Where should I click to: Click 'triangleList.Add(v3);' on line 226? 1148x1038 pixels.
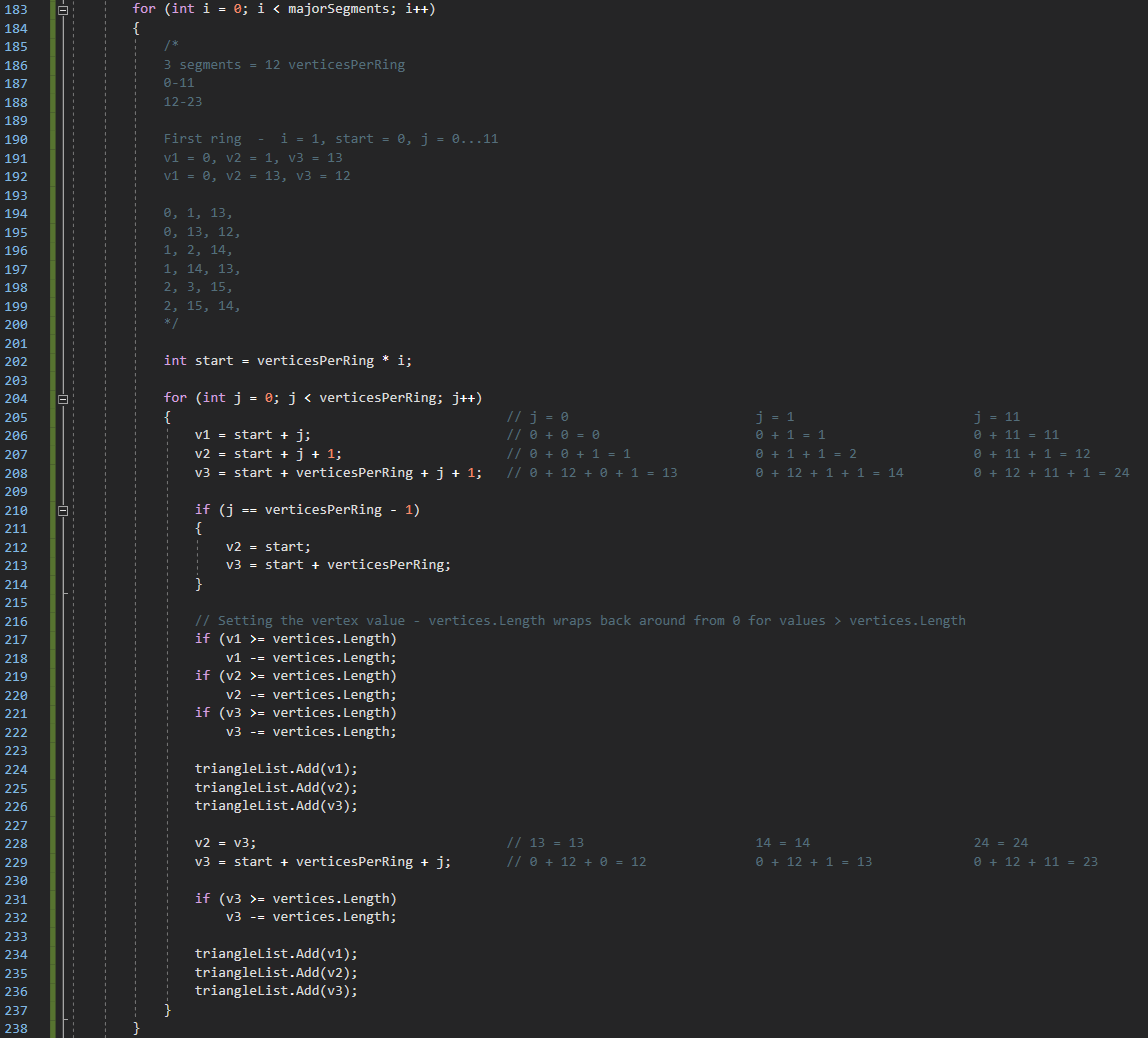pos(276,806)
